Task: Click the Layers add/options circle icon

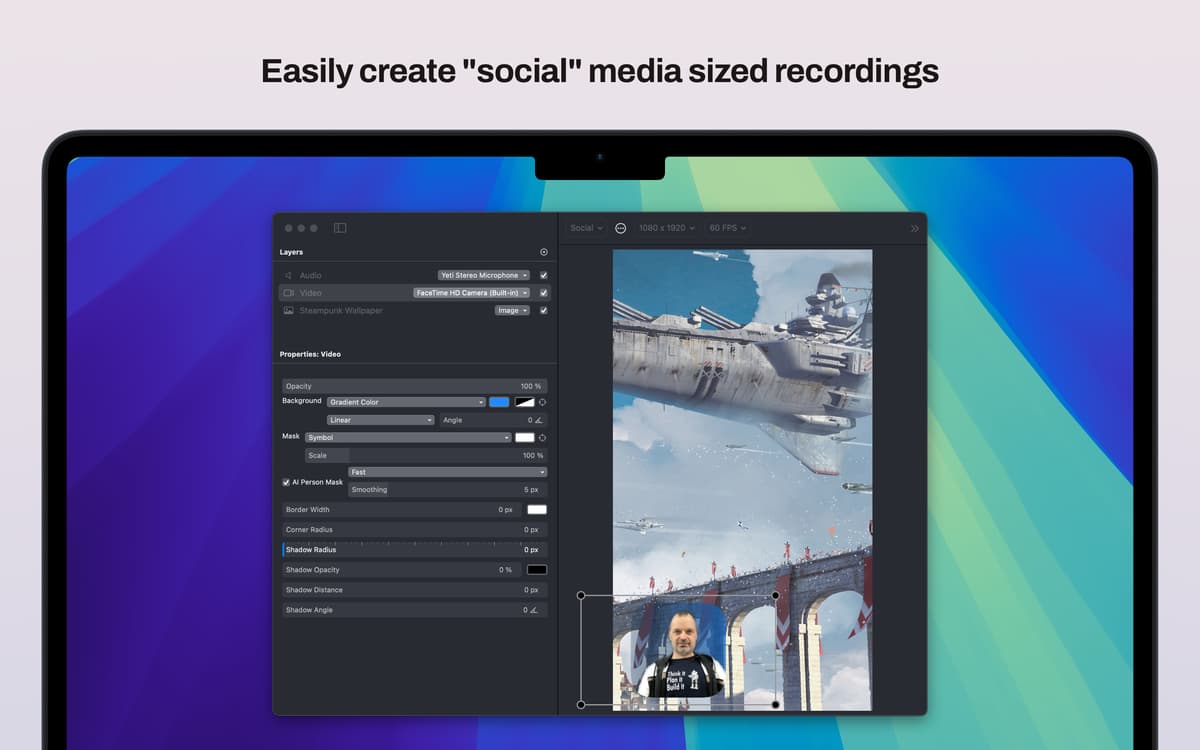Action: coord(544,252)
